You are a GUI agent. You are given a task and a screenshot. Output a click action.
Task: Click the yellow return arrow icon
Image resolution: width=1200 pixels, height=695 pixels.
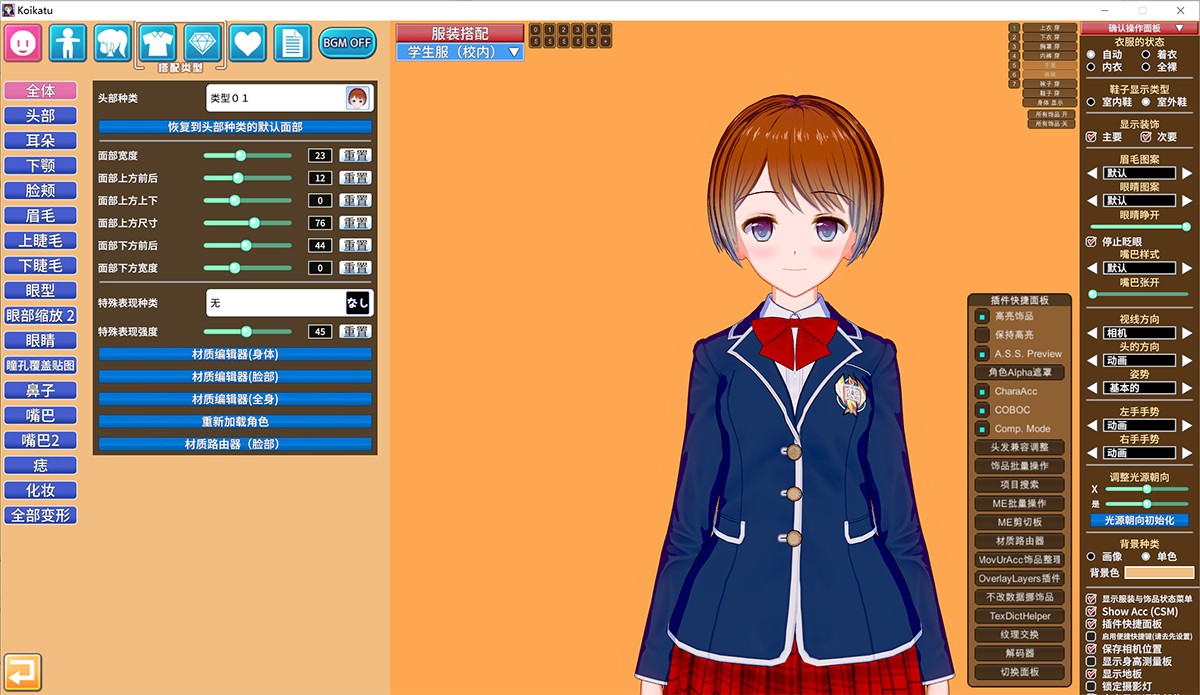coord(22,671)
